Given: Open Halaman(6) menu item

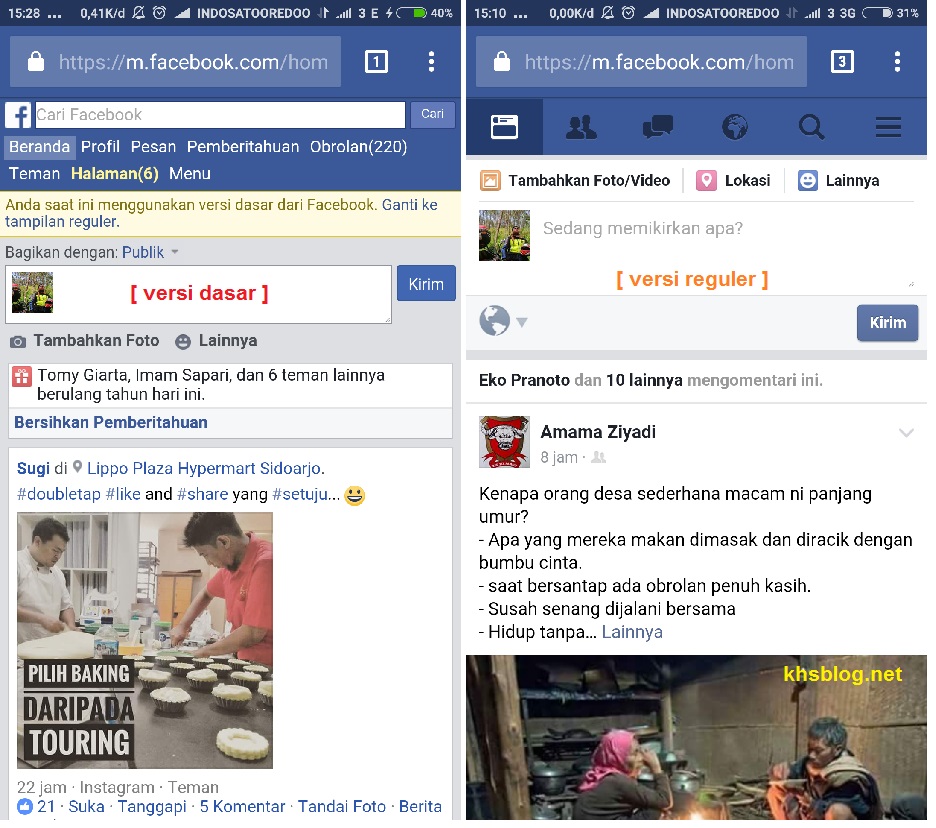Looking at the screenshot, I should click(114, 174).
